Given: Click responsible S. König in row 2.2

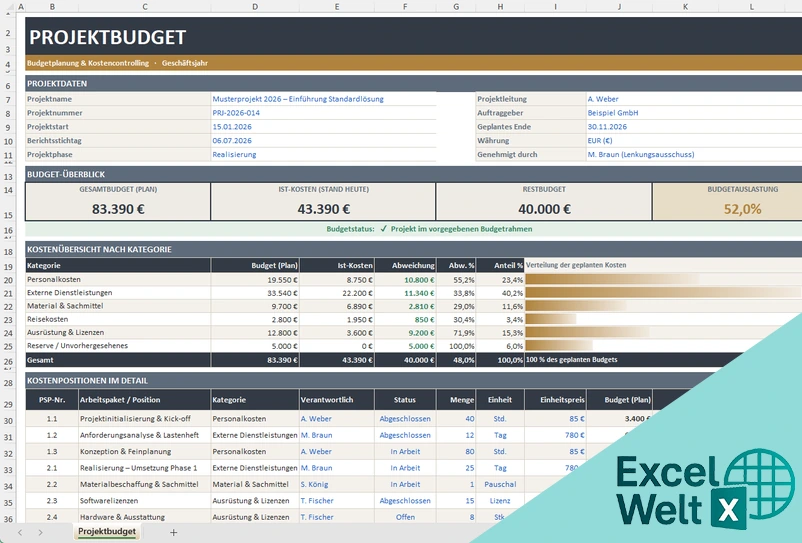Looking at the screenshot, I should click(x=337, y=484).
